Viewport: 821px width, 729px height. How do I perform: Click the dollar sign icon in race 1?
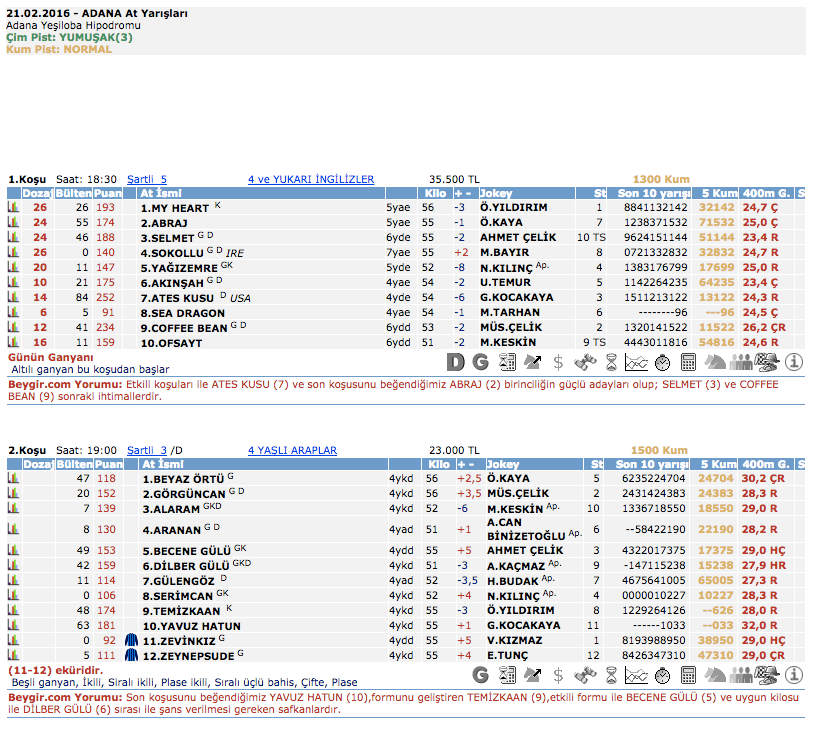pyautogui.click(x=558, y=362)
